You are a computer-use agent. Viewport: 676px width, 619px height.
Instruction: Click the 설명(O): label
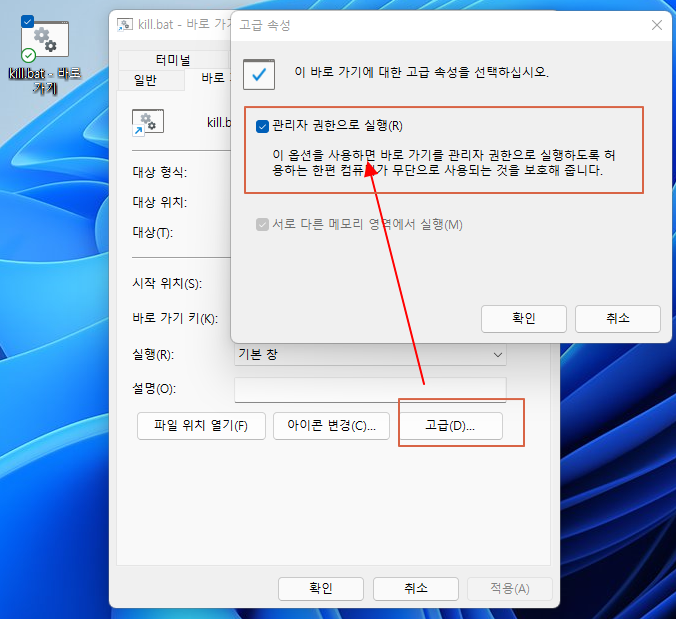click(154, 389)
